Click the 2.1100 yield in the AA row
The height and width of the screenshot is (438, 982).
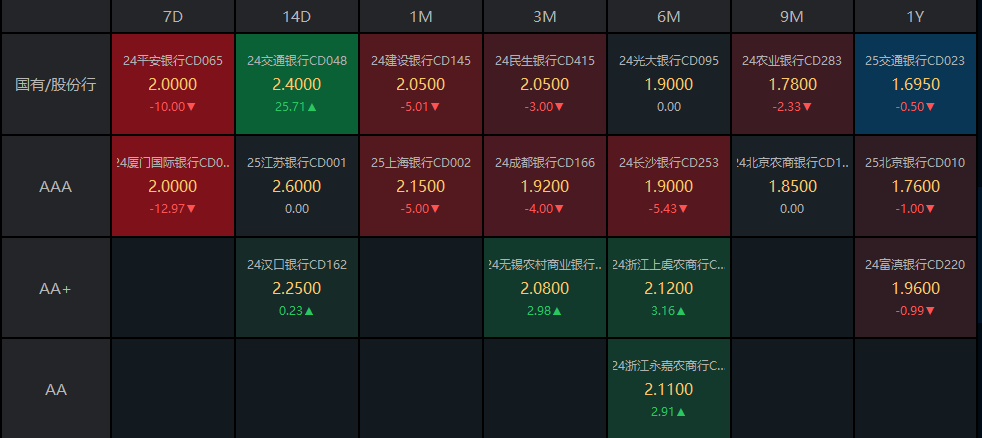click(668, 389)
